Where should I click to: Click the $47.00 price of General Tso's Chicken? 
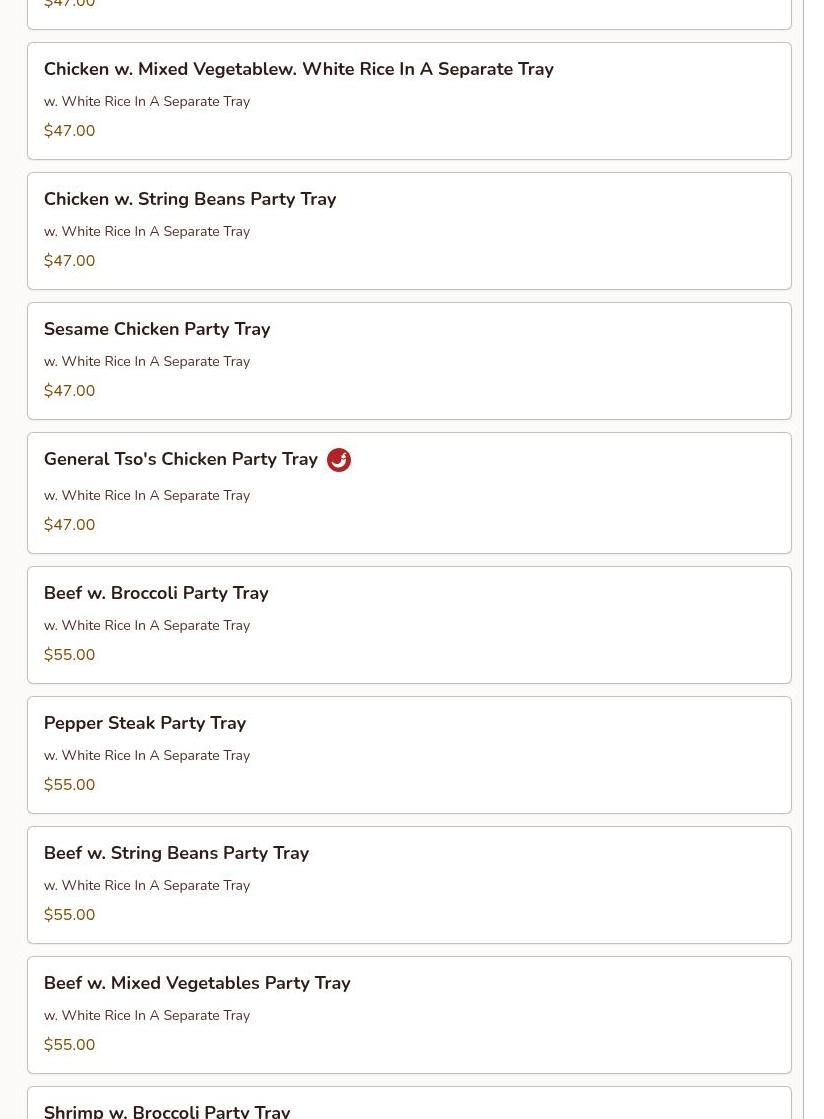pyautogui.click(x=70, y=525)
